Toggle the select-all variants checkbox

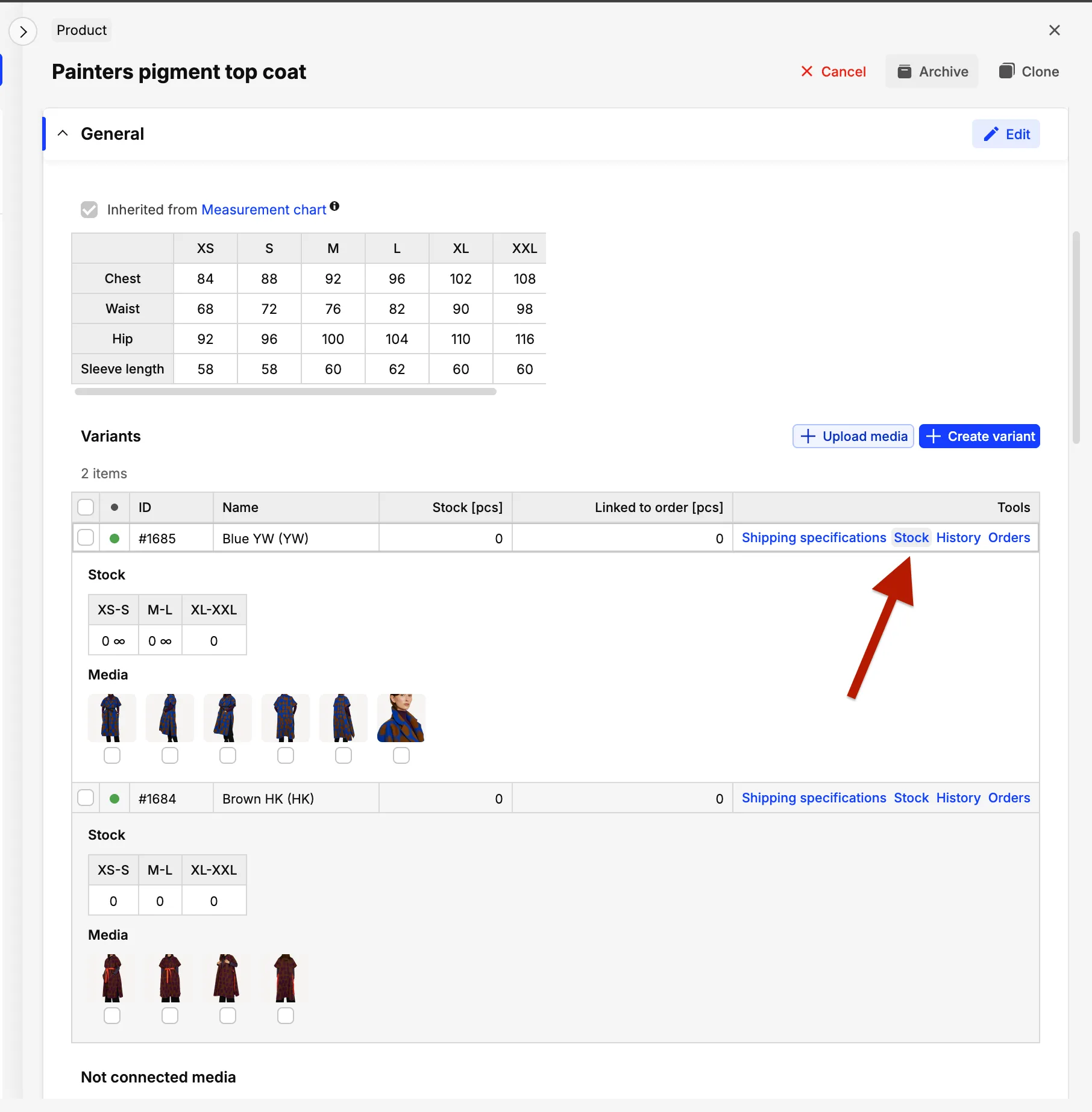86,508
